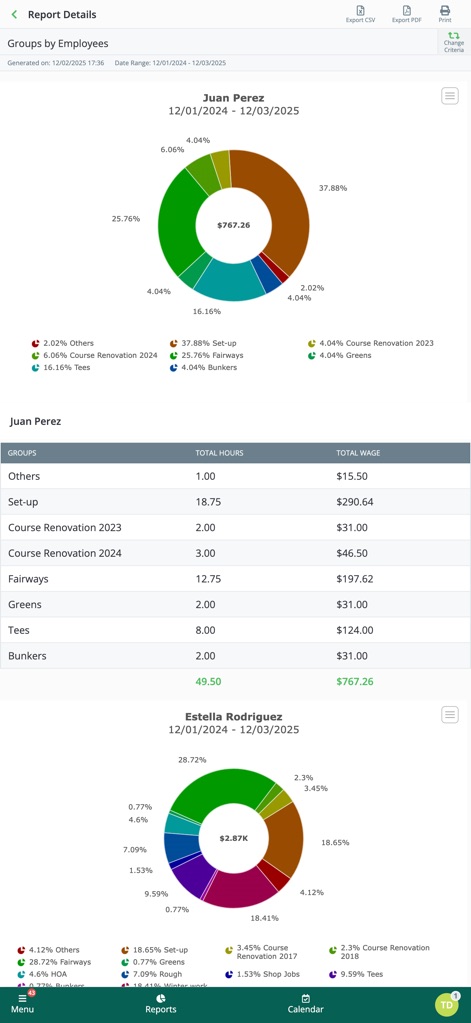Viewport: 471px width, 1023px height.
Task: Open Change Criteria
Action: [454, 42]
